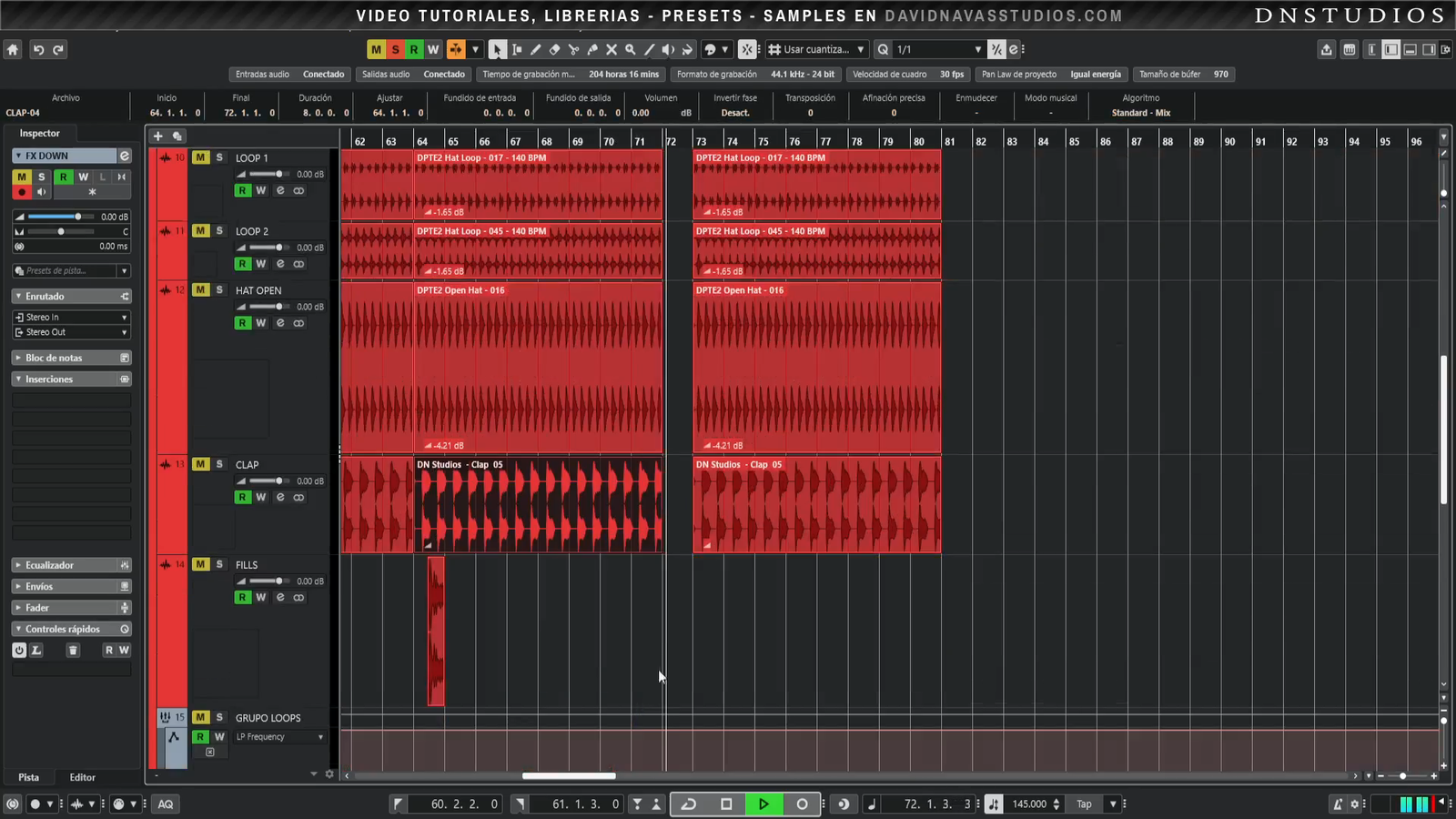Open the quantize preset 1/1 dropdown
The width and height of the screenshot is (1456, 819).
(977, 50)
